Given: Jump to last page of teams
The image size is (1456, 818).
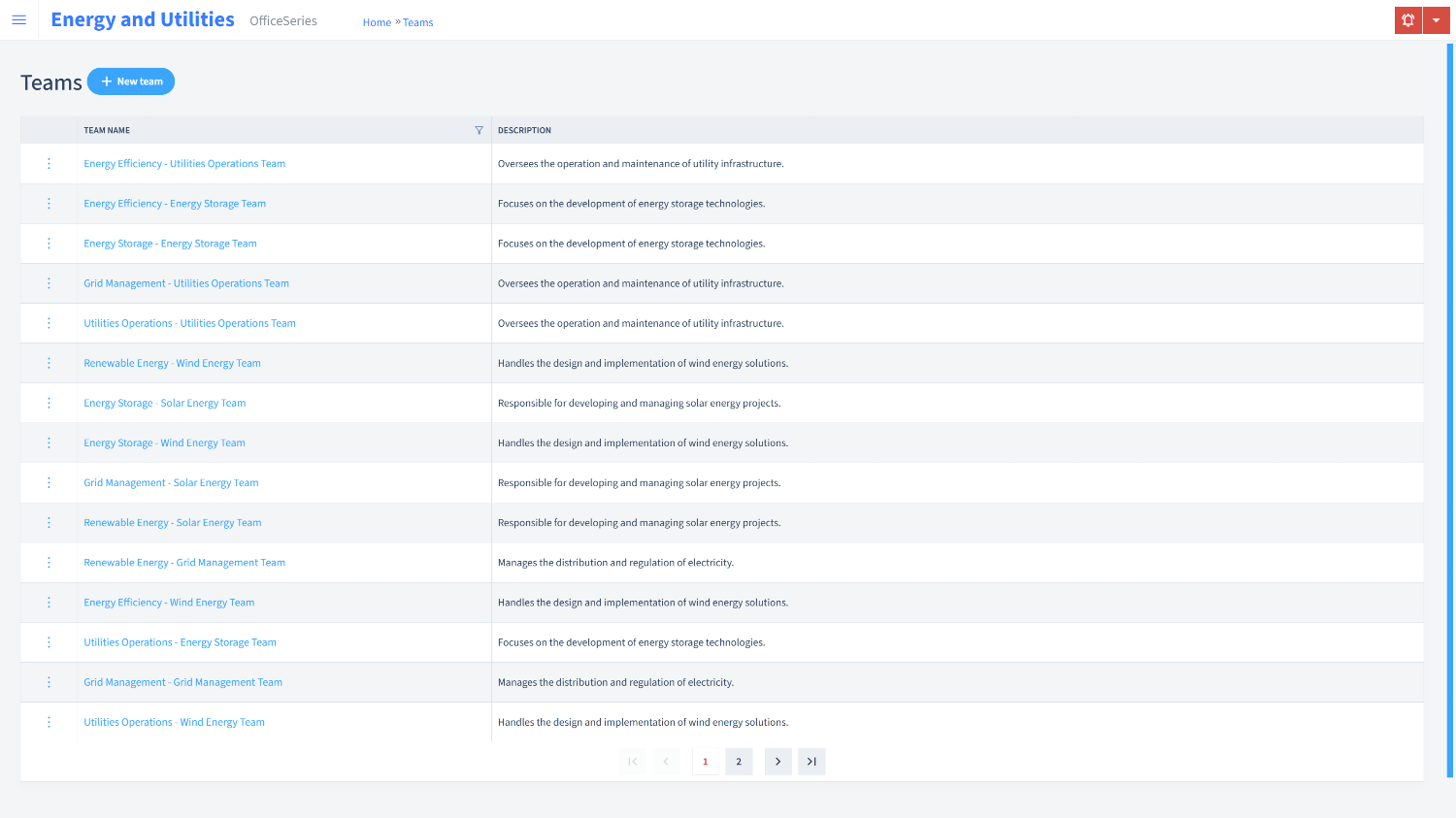Looking at the screenshot, I should 811,762.
